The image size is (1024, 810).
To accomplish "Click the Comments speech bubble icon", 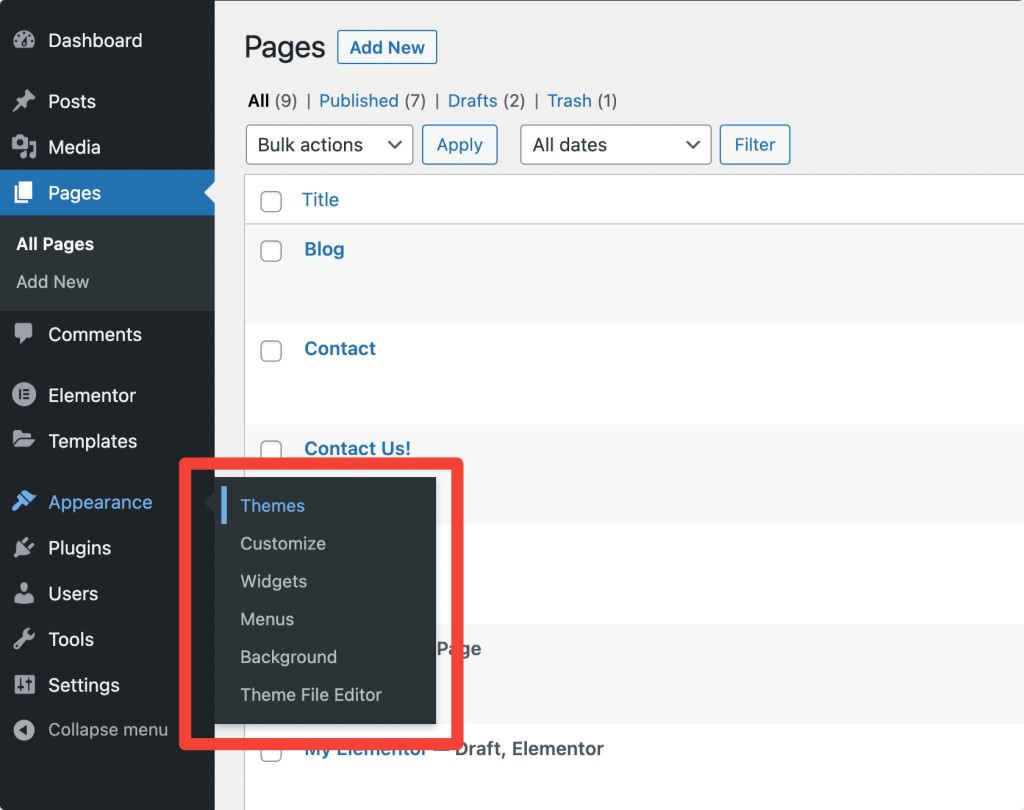I will 24,334.
